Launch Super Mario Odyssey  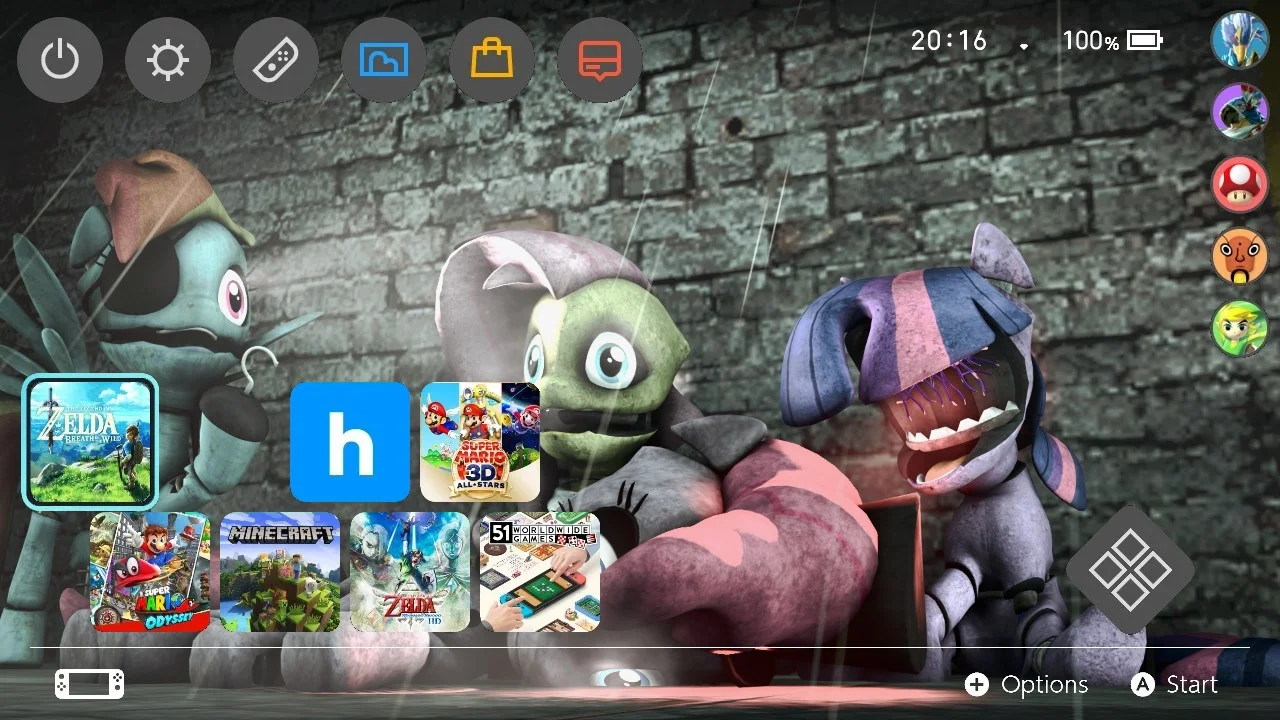pyautogui.click(x=150, y=572)
